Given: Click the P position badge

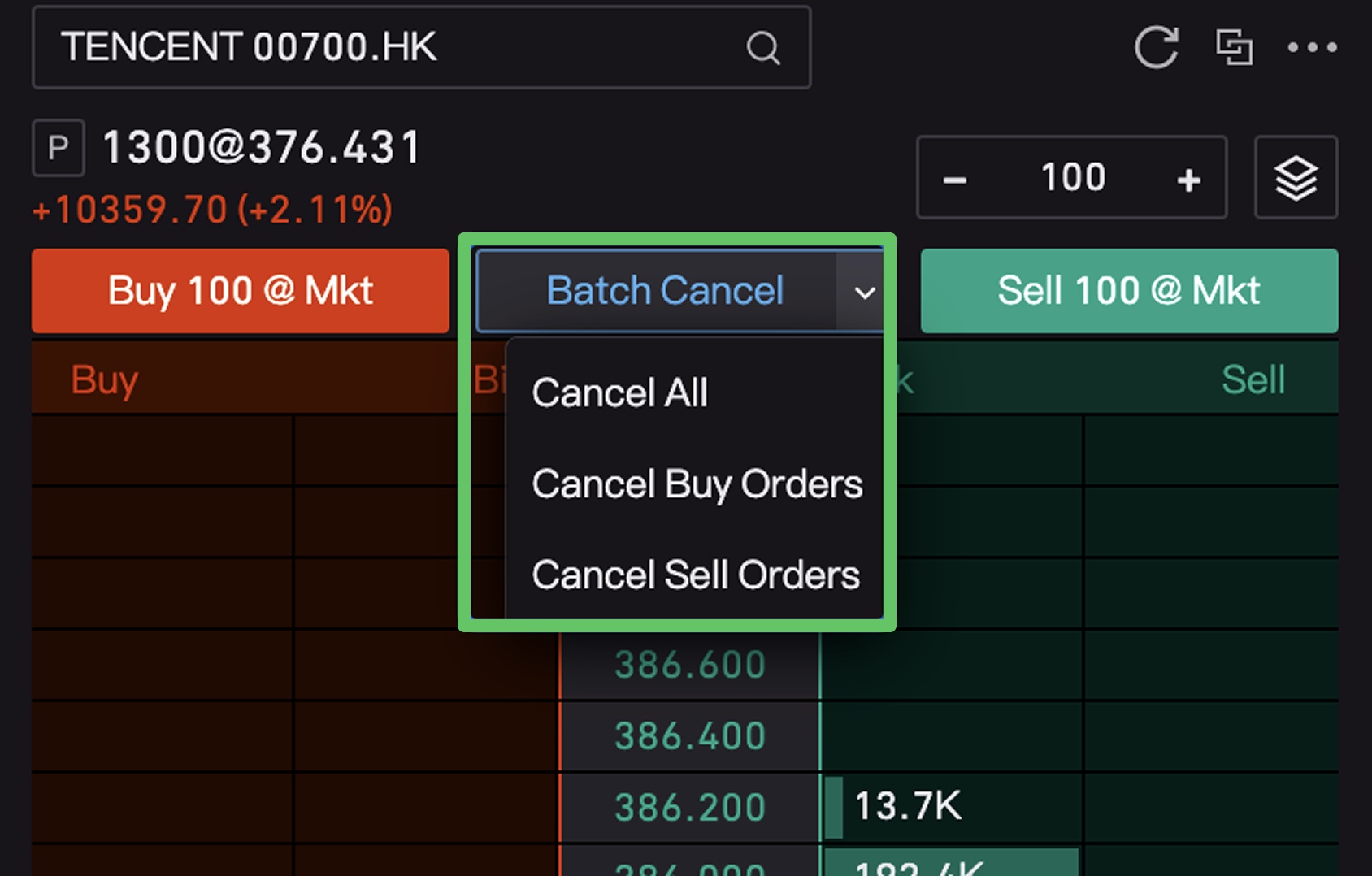Looking at the screenshot, I should (58, 148).
